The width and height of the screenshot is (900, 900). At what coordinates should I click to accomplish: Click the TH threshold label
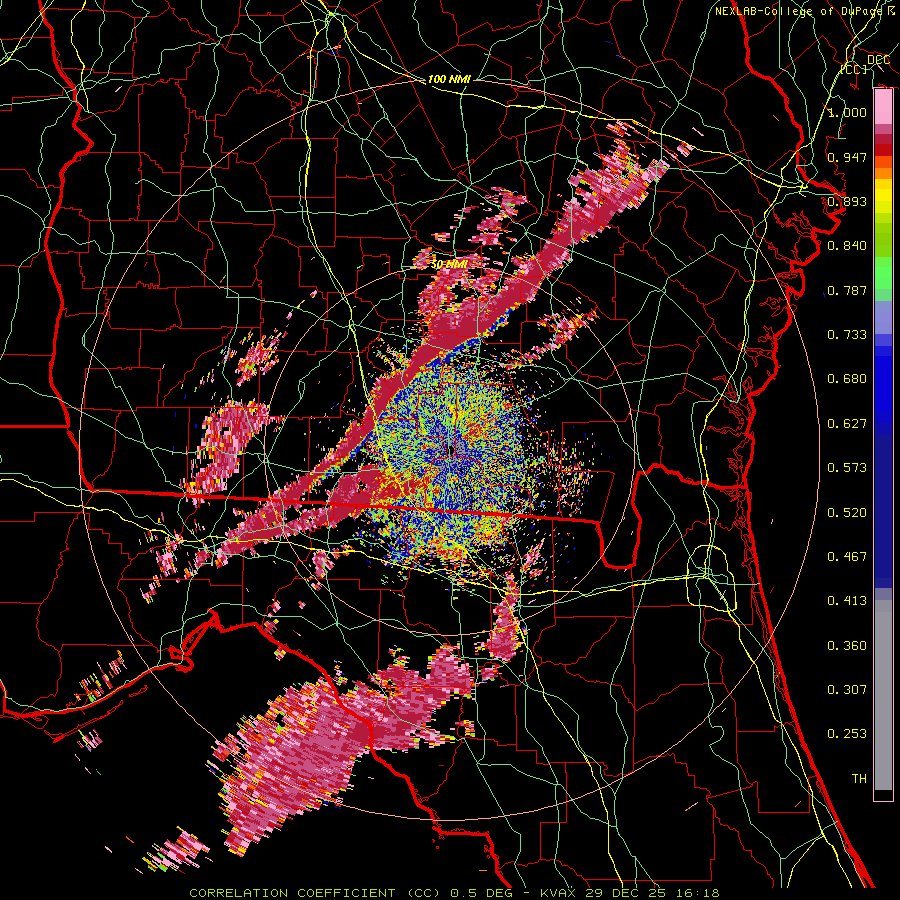(x=859, y=779)
